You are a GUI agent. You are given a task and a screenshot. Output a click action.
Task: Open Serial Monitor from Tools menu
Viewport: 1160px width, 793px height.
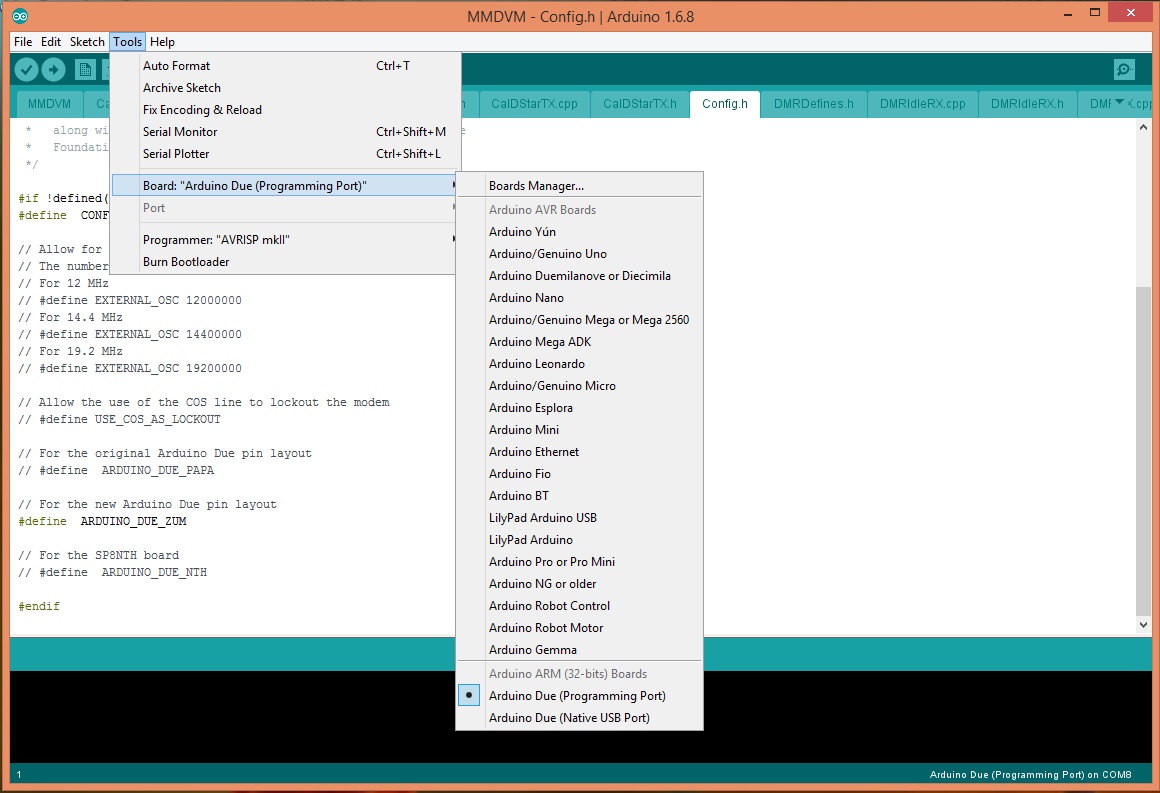click(285, 132)
